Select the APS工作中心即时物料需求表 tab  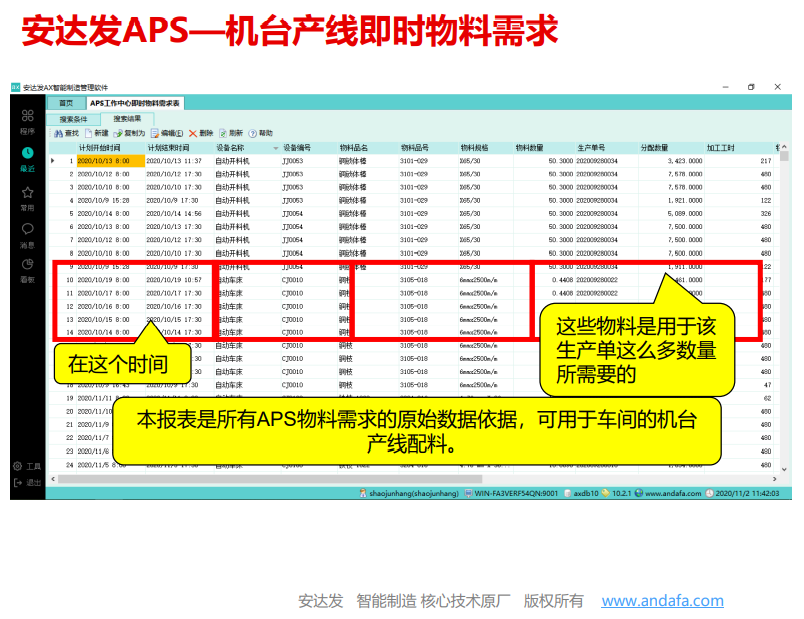135,103
